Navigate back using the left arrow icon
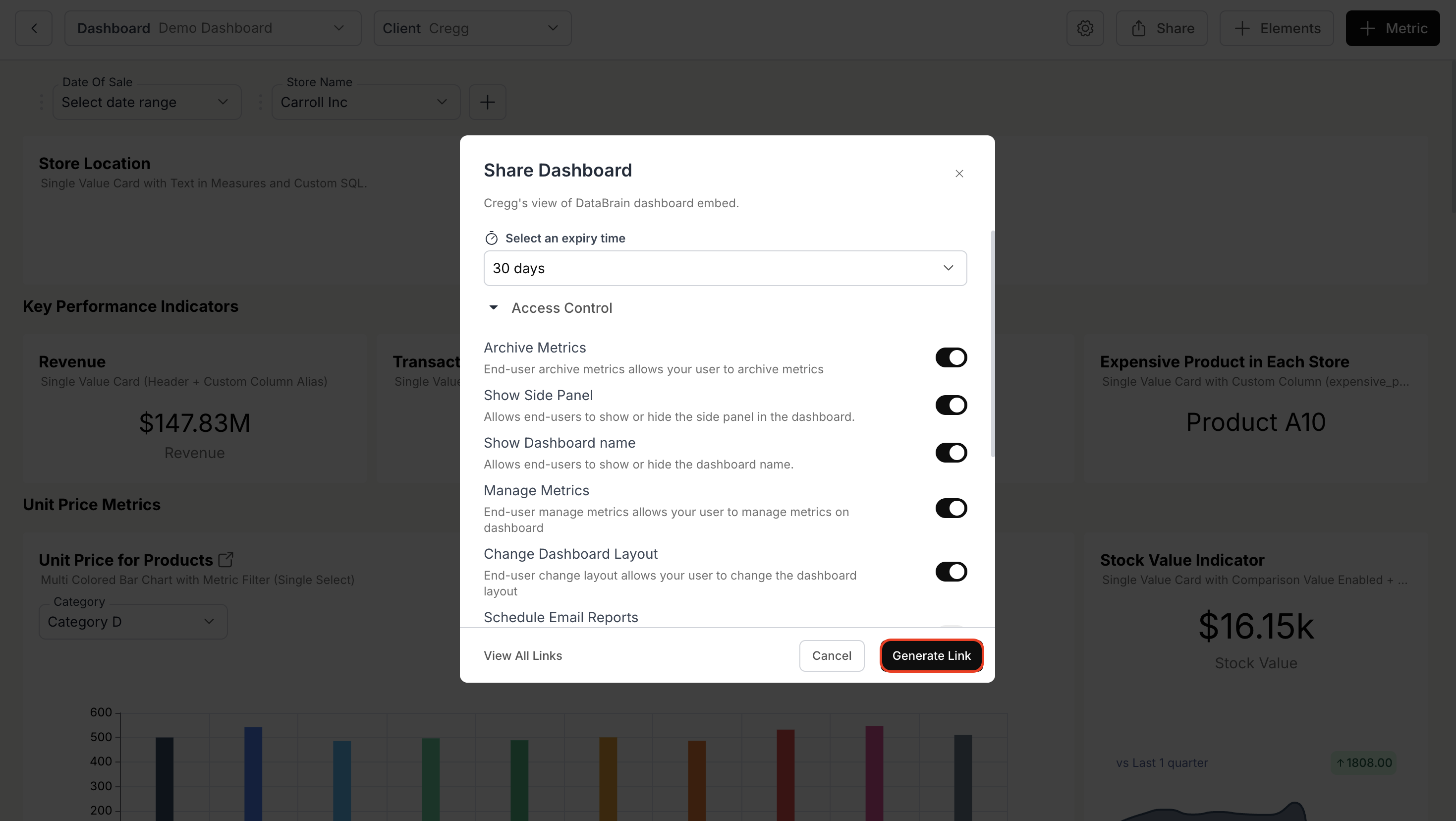Screen dimensions: 1456x821 click(x=33, y=28)
